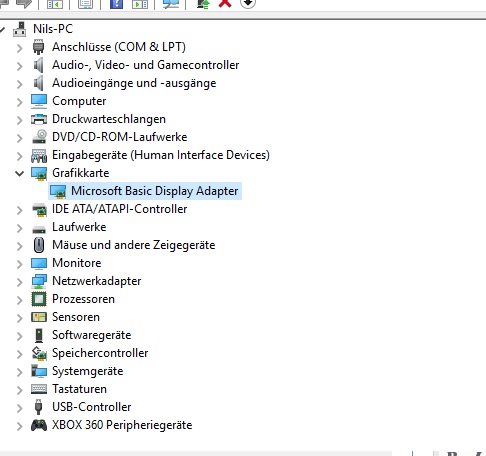Viewport: 486px width, 456px height.
Task: Click the printer icon beside Druckwarteschlangen
Action: (39, 119)
